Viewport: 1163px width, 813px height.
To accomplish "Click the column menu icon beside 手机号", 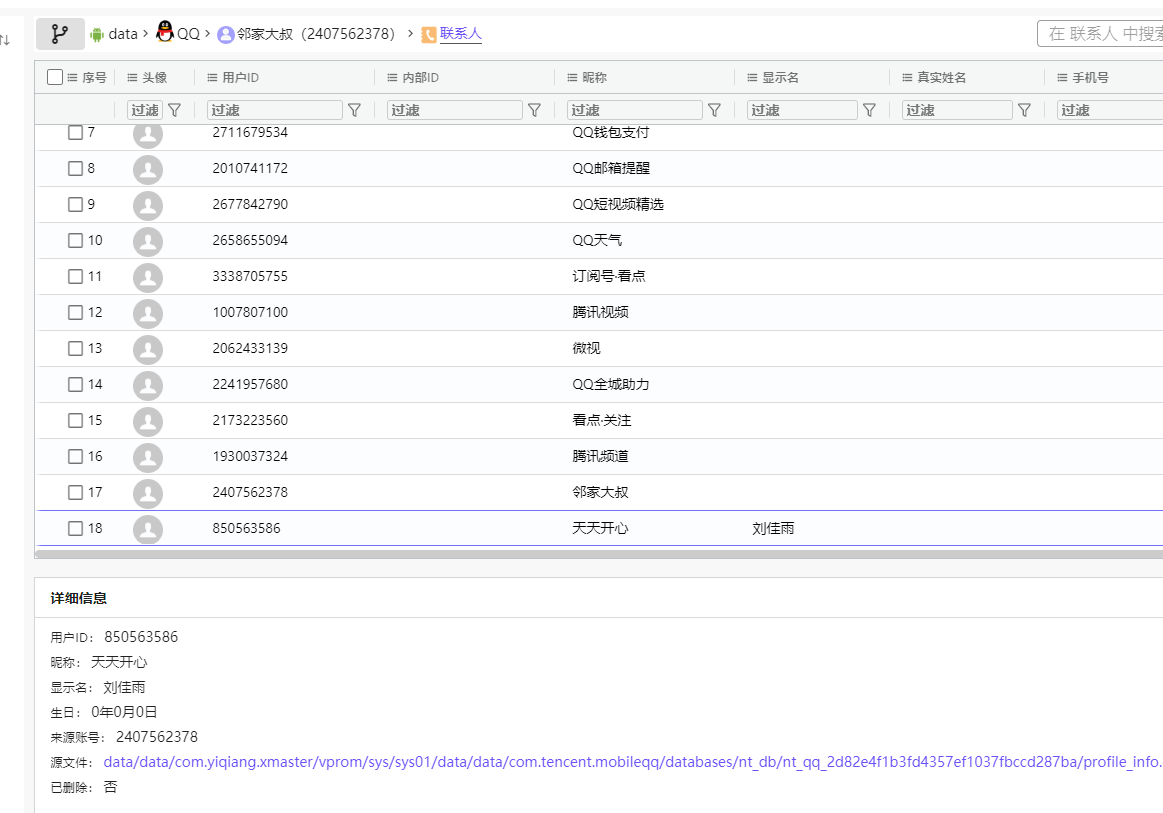I will [1062, 77].
